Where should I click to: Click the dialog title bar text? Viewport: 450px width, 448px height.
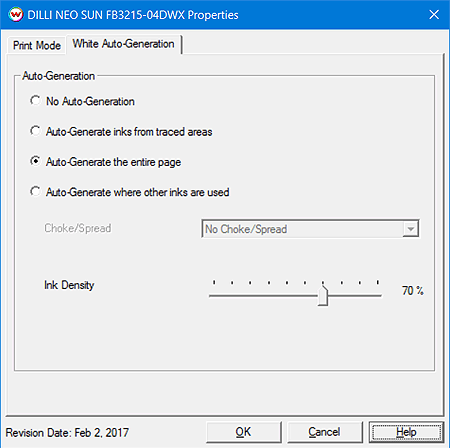133,15
